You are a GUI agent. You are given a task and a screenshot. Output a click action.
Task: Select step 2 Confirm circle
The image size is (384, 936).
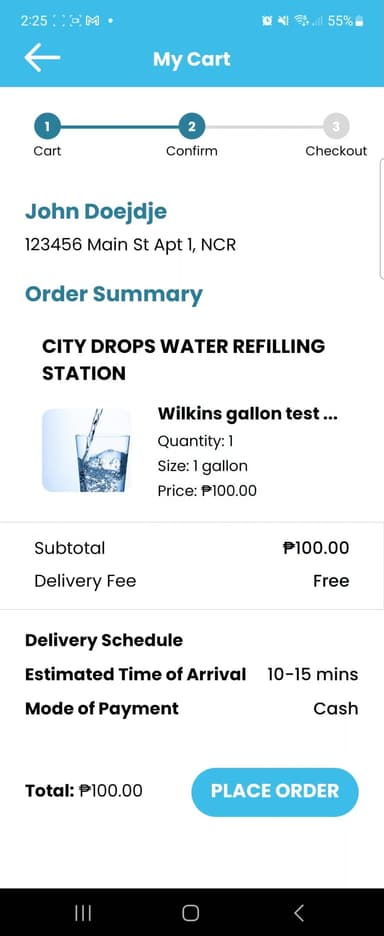[192, 126]
